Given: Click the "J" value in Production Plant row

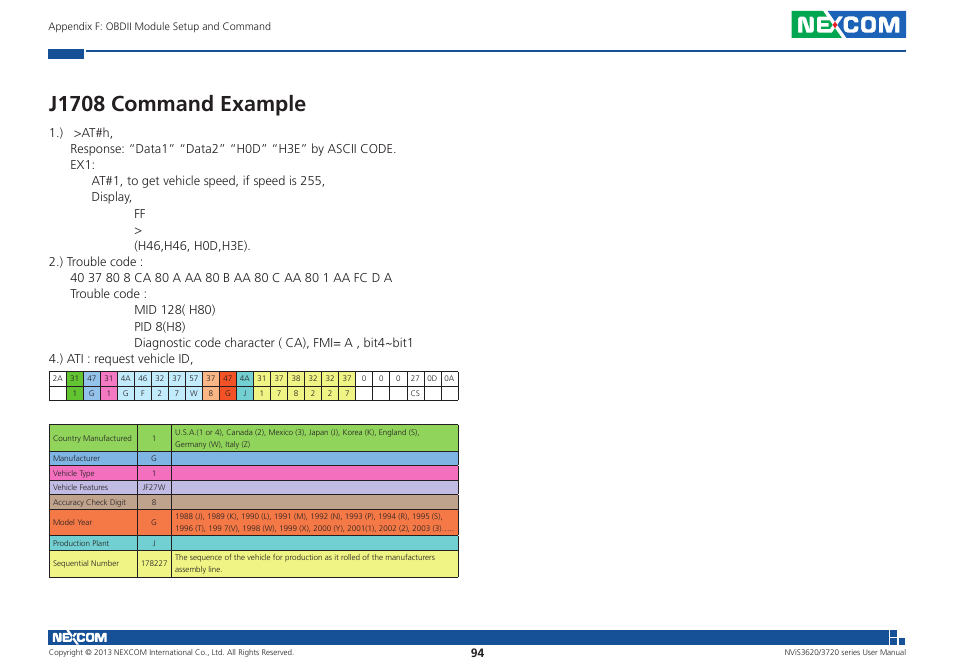Looking at the screenshot, I should 154,543.
